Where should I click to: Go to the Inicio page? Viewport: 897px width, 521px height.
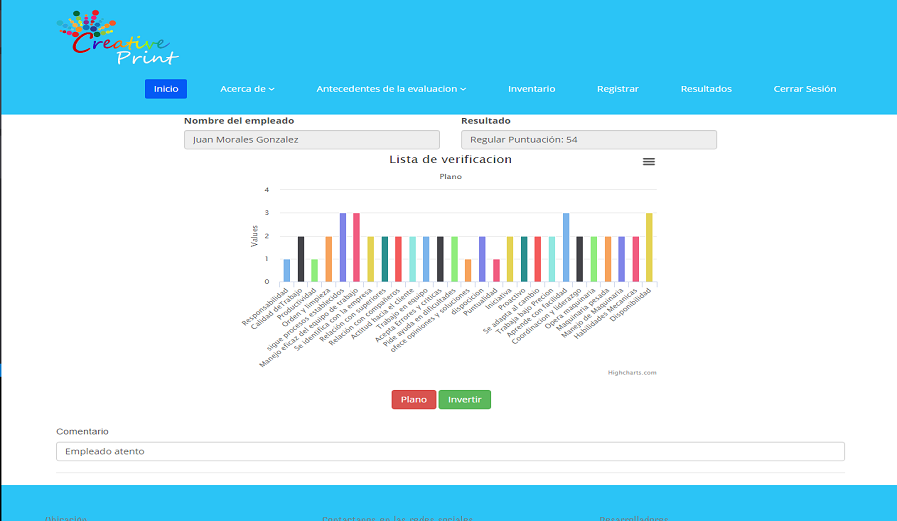tap(166, 89)
